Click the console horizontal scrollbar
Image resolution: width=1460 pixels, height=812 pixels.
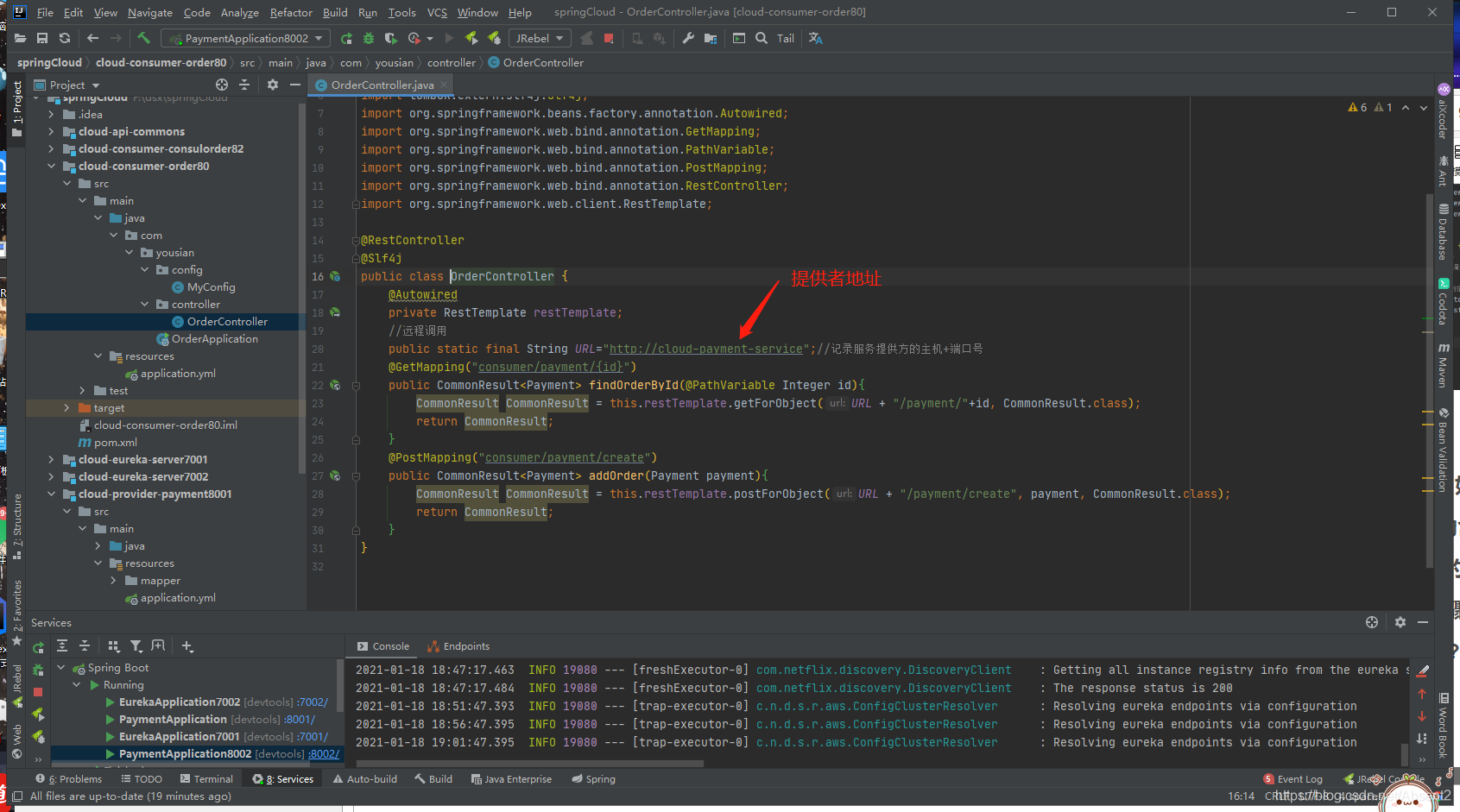[x=529, y=764]
